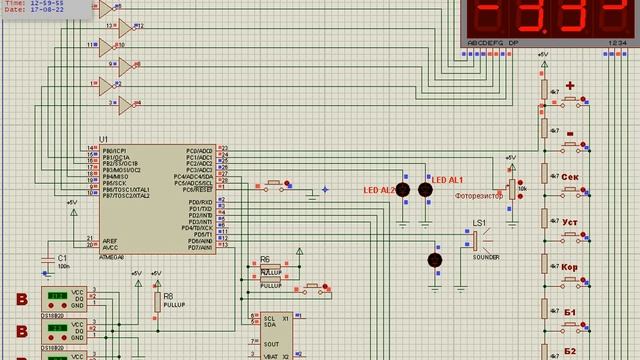Select the real-time clock chip with SCL/SDA pins

276,336
